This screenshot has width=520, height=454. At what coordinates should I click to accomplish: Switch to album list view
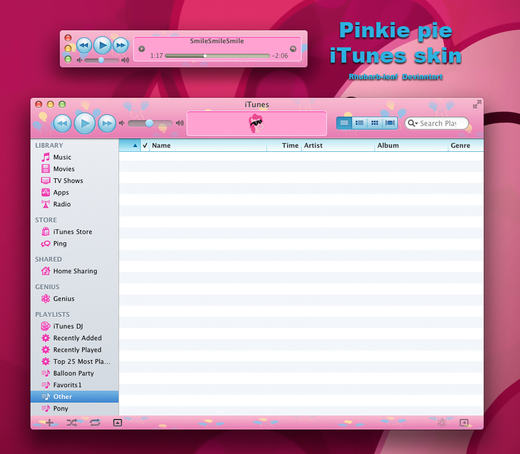point(359,123)
